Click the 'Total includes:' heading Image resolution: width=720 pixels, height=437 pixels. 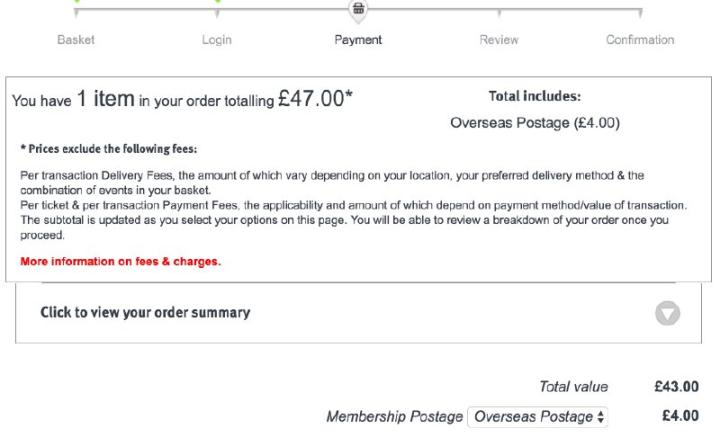coord(535,97)
